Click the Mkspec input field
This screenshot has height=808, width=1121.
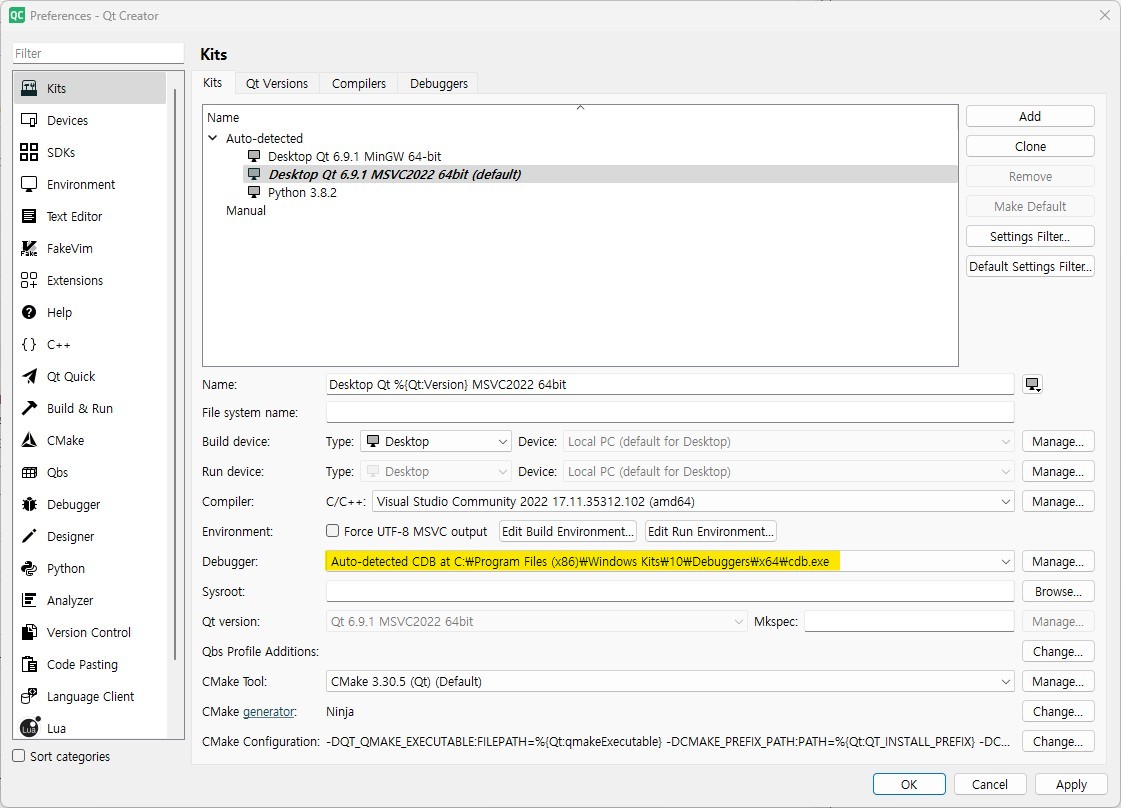click(x=909, y=621)
